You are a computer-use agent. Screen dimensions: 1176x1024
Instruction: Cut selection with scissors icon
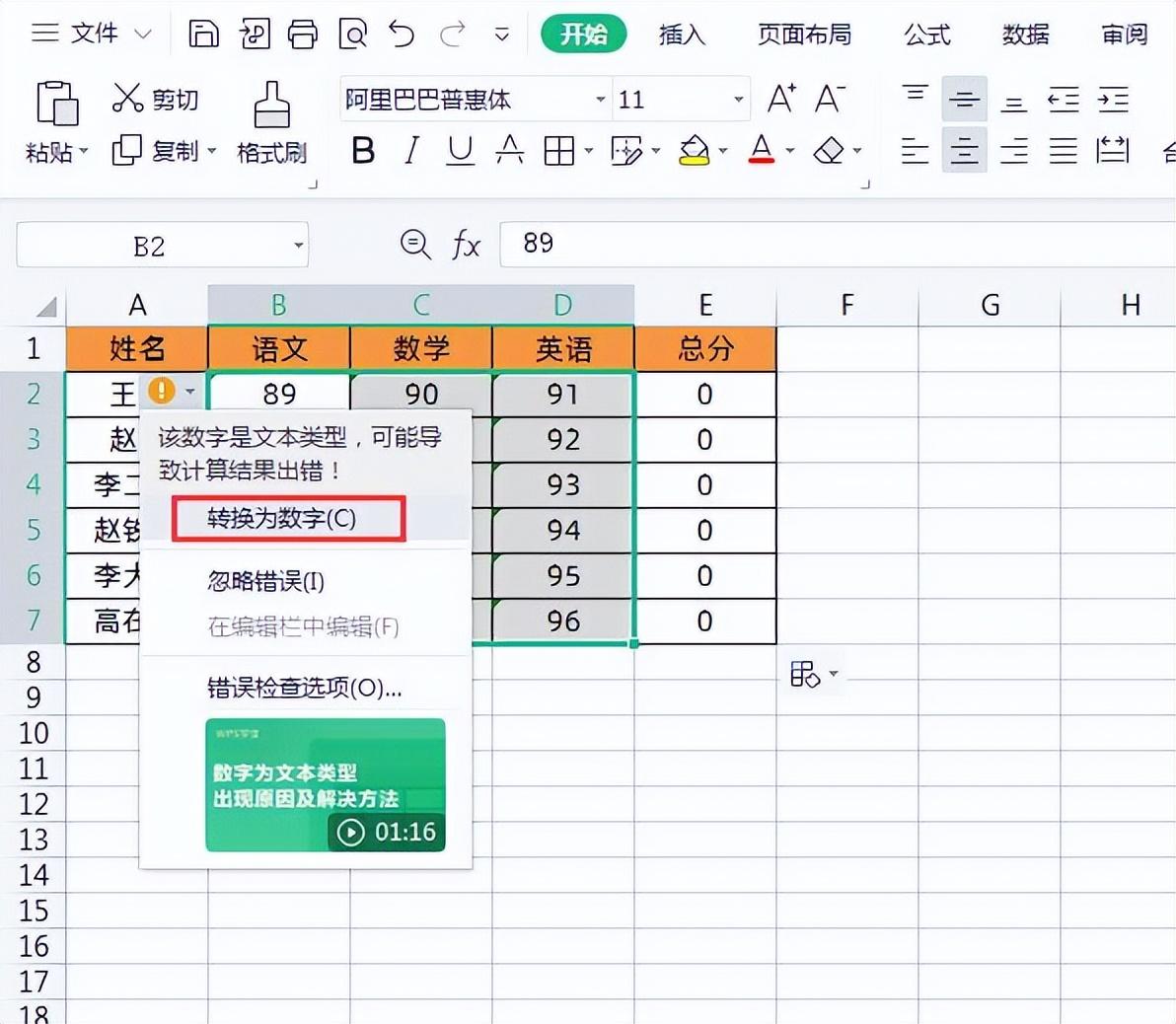(x=127, y=98)
